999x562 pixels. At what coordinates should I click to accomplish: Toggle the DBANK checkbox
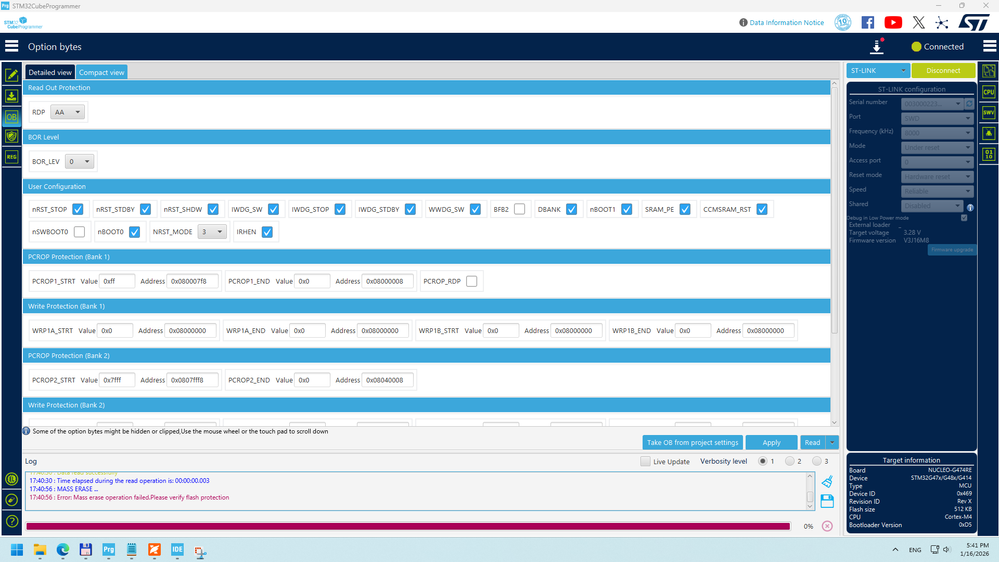click(x=571, y=209)
